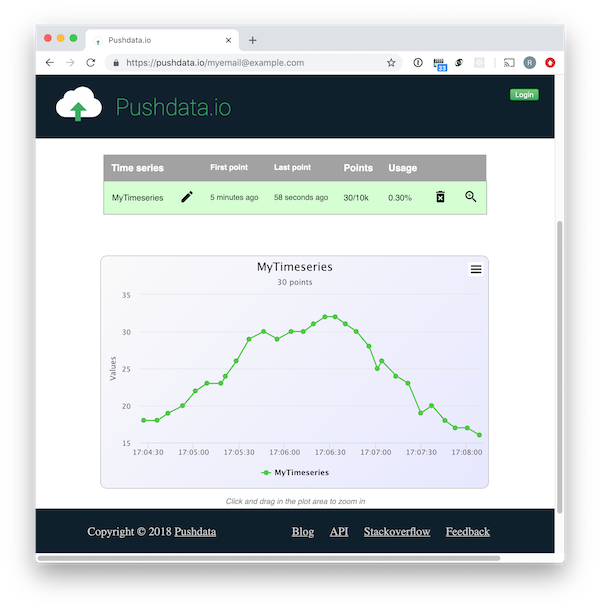This screenshot has width=600, height=610.
Task: Click the Pushdata.io header title
Action: 173,107
